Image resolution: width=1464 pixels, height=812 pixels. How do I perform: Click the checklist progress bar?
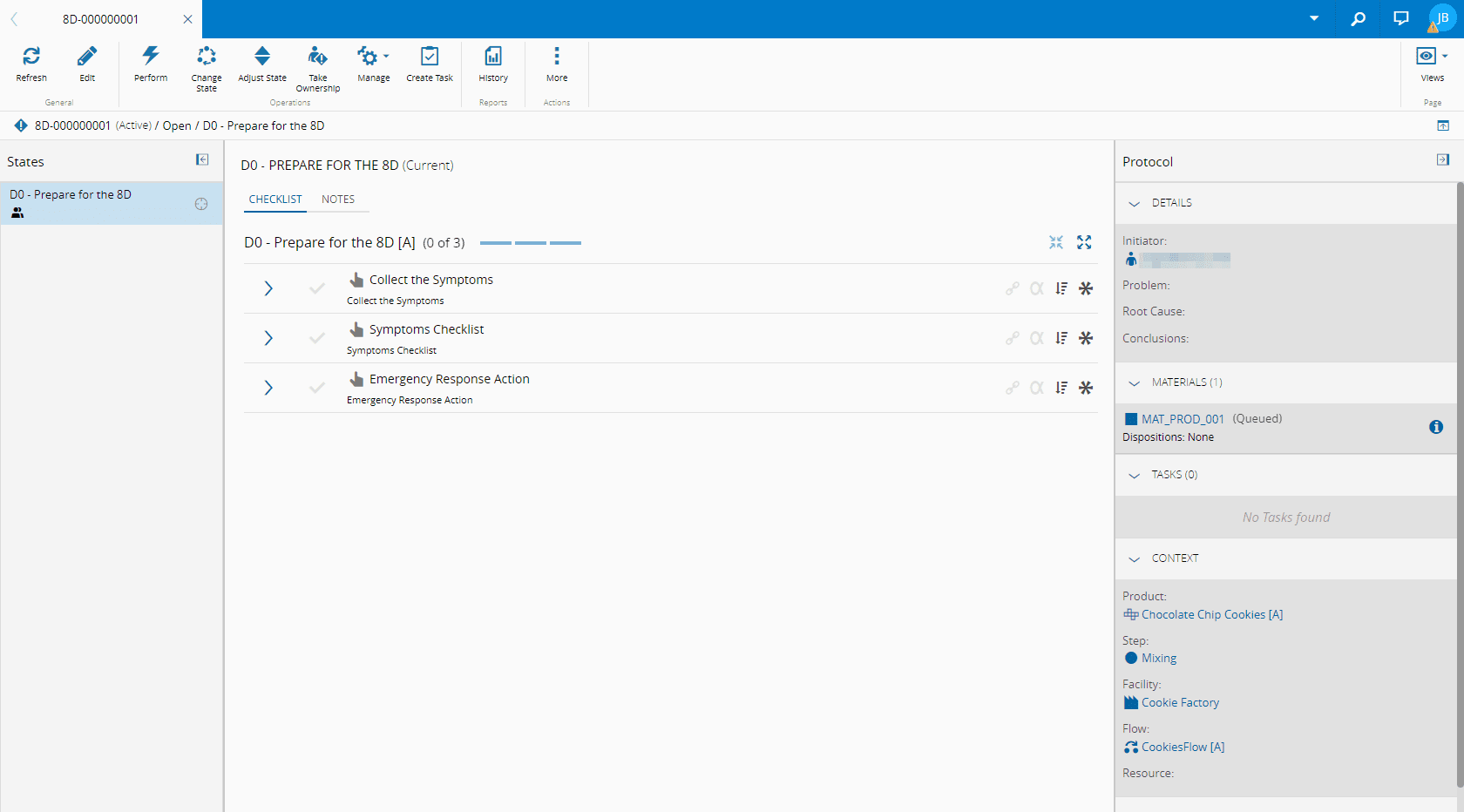[530, 243]
